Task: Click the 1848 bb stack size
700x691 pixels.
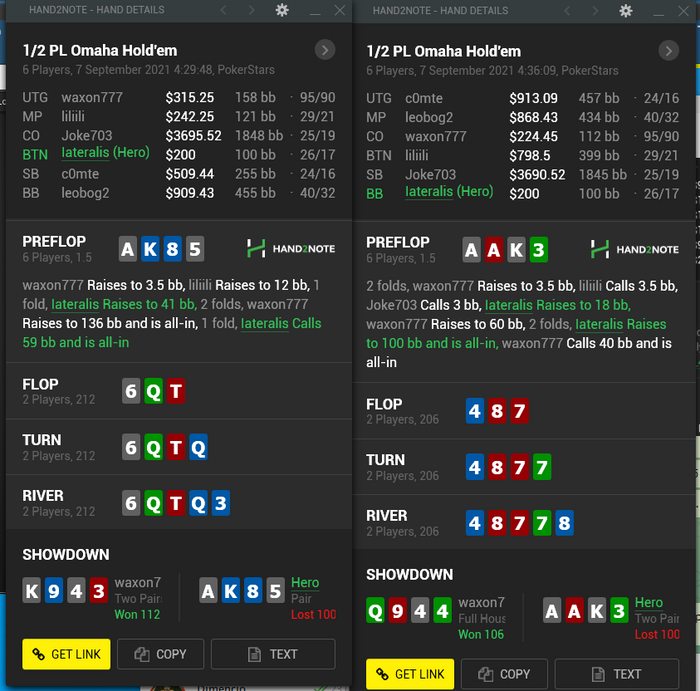Action: tap(259, 136)
